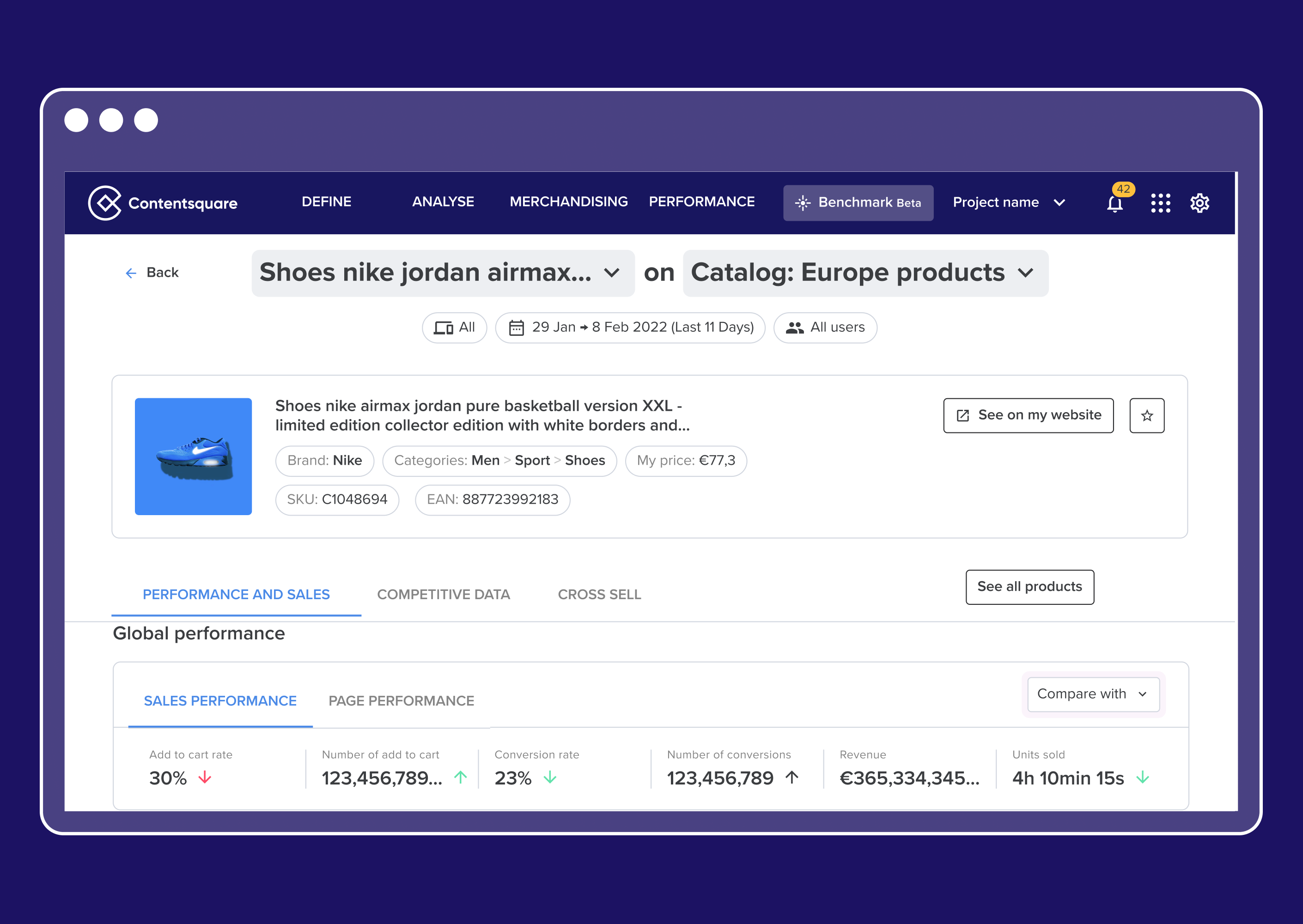Open the All devices filter
Viewport: 1303px width, 924px height.
pyautogui.click(x=454, y=328)
